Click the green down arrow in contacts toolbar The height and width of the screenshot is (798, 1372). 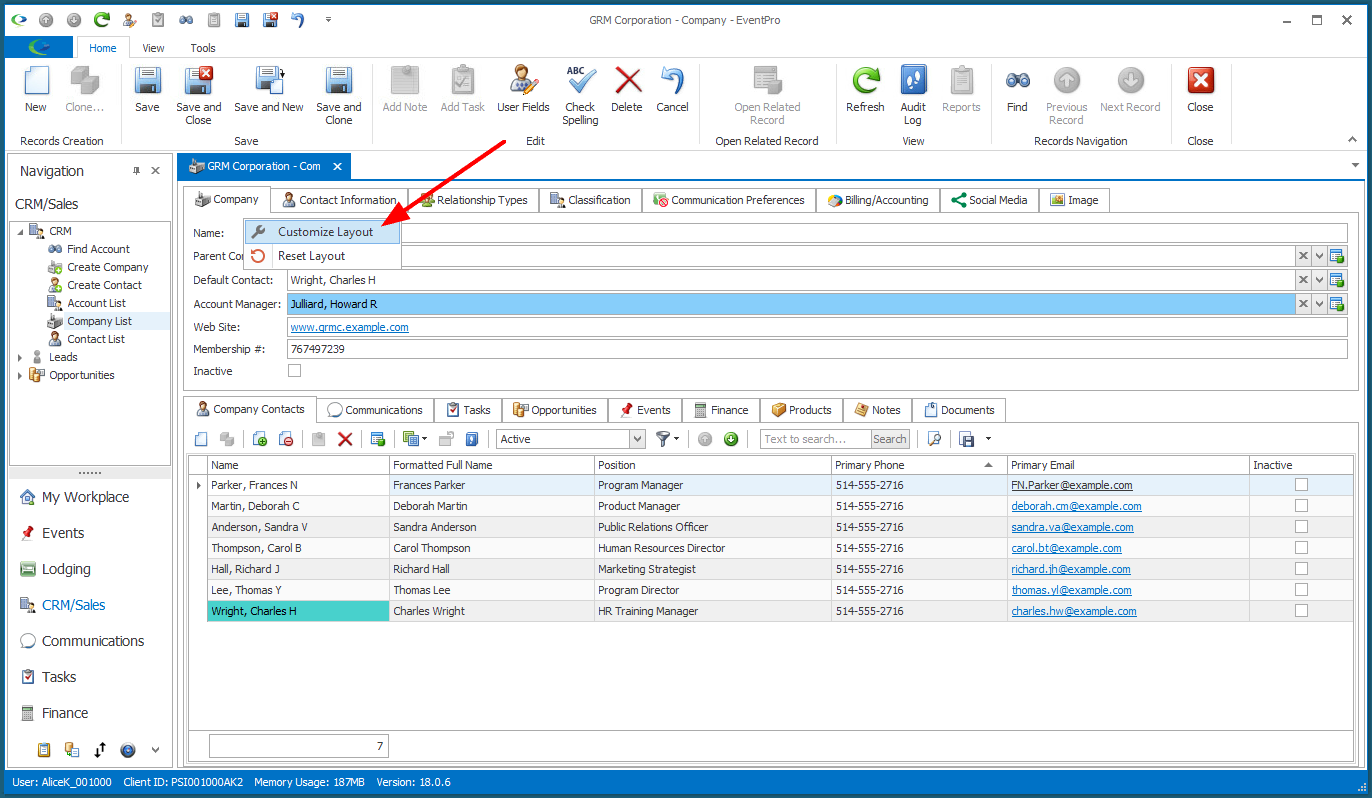point(731,439)
